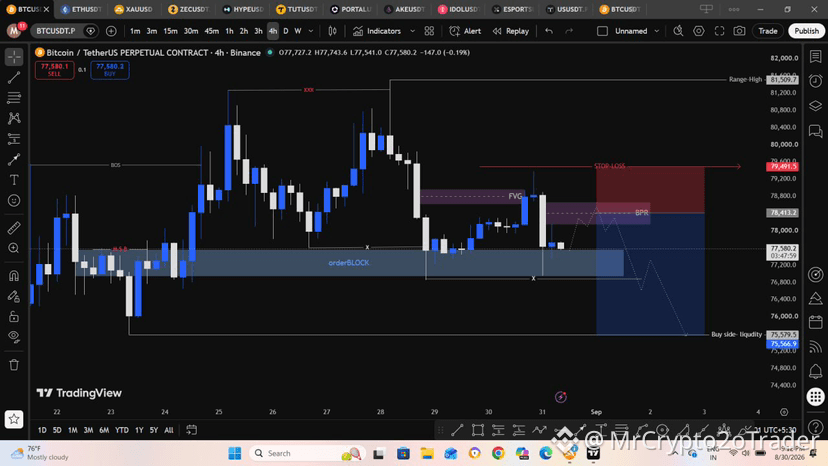Open the Trade panel button
Screen dimensions: 828x466
coord(768,31)
